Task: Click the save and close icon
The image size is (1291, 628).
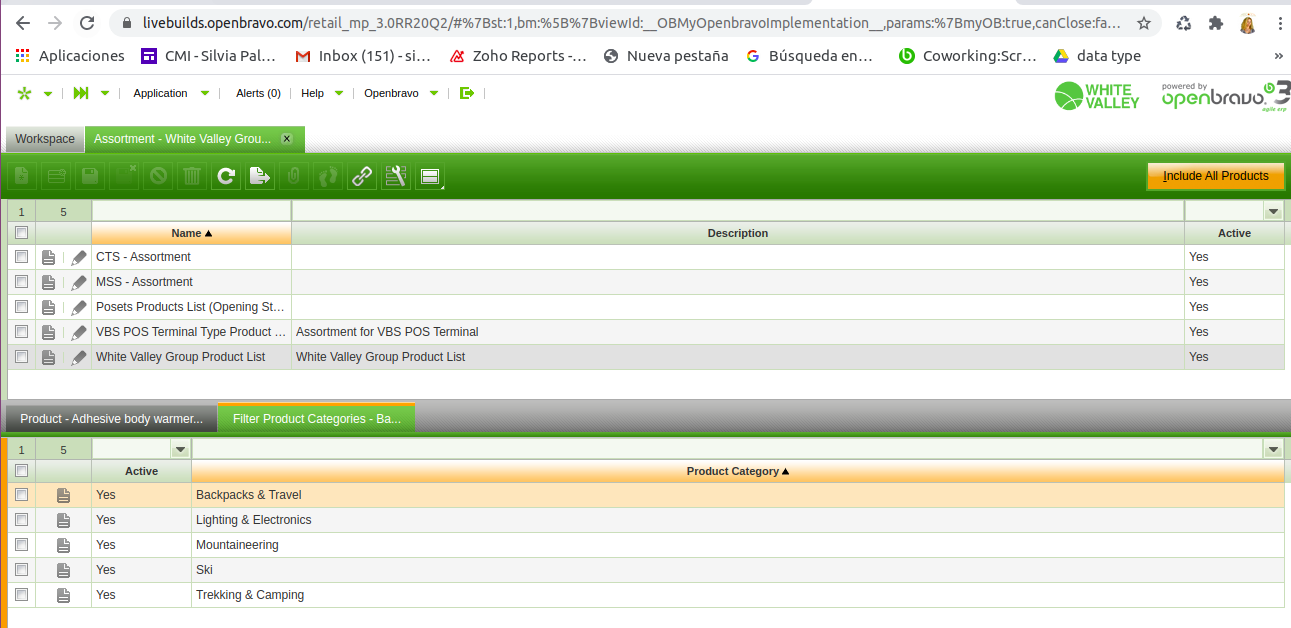Action: click(124, 176)
